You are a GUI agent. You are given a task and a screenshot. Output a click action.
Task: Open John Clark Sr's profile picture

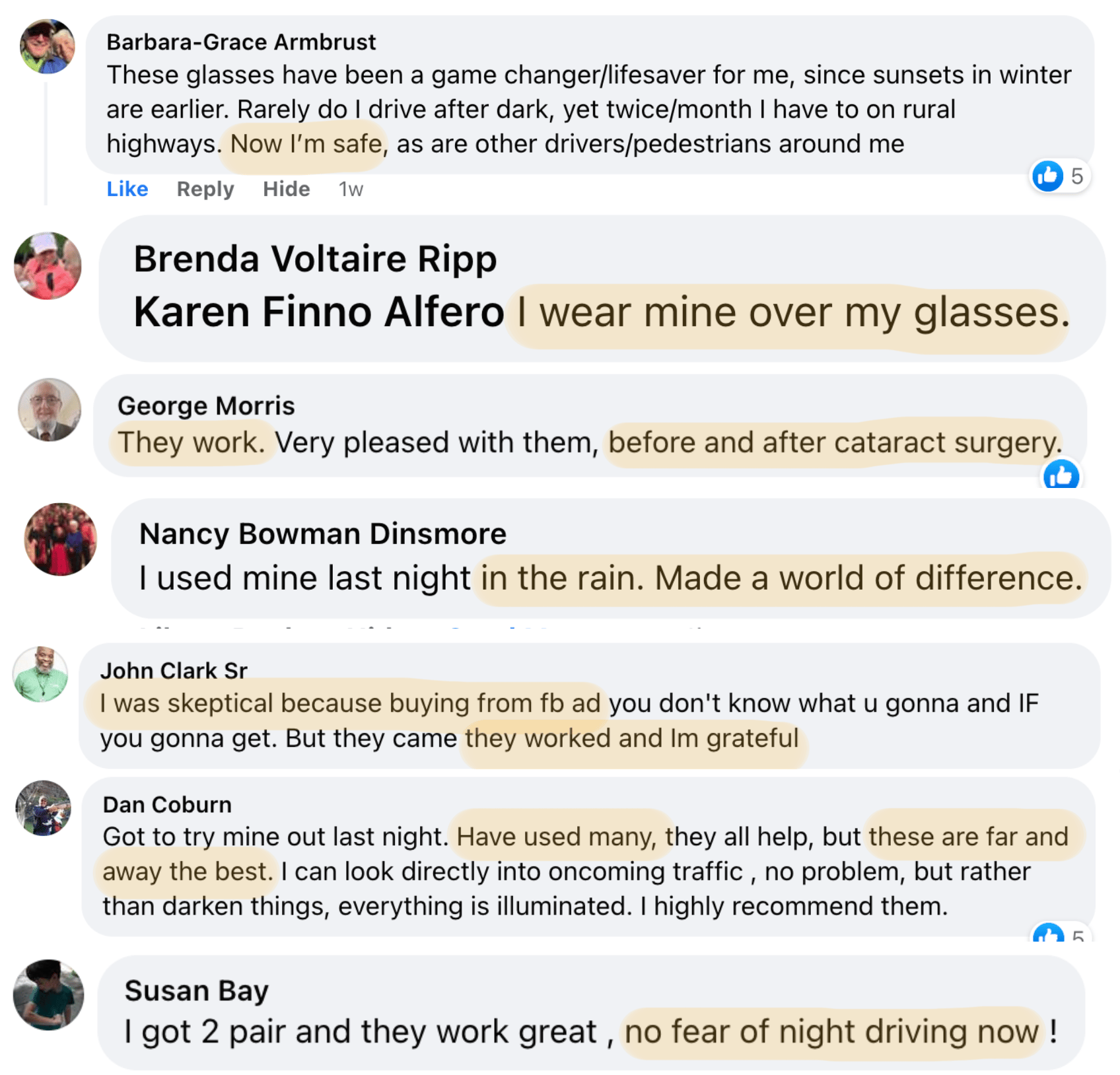(x=40, y=674)
